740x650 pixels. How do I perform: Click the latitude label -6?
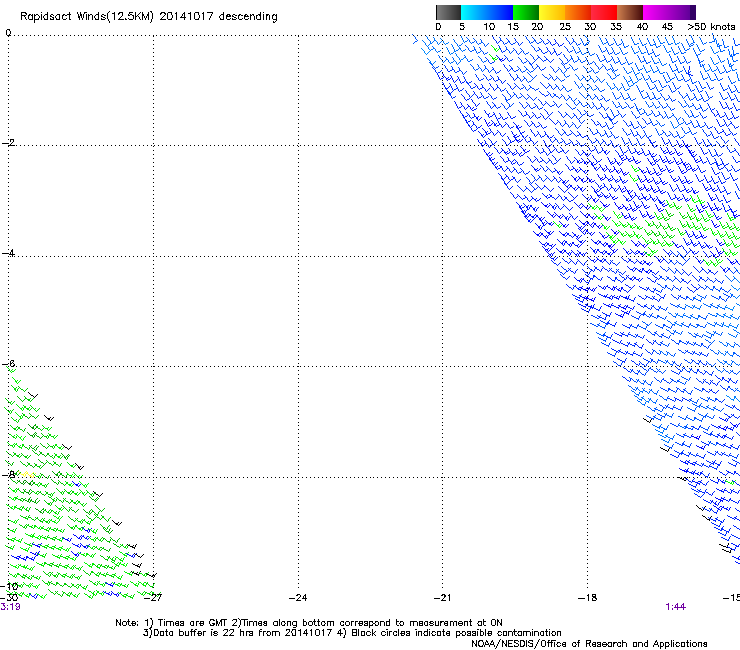pyautogui.click(x=8, y=363)
